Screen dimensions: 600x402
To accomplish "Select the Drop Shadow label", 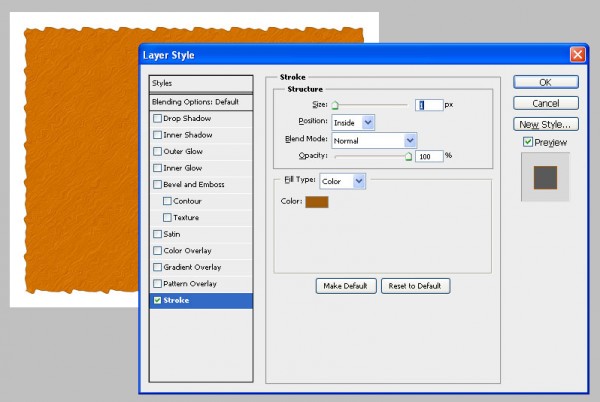I will 187,119.
